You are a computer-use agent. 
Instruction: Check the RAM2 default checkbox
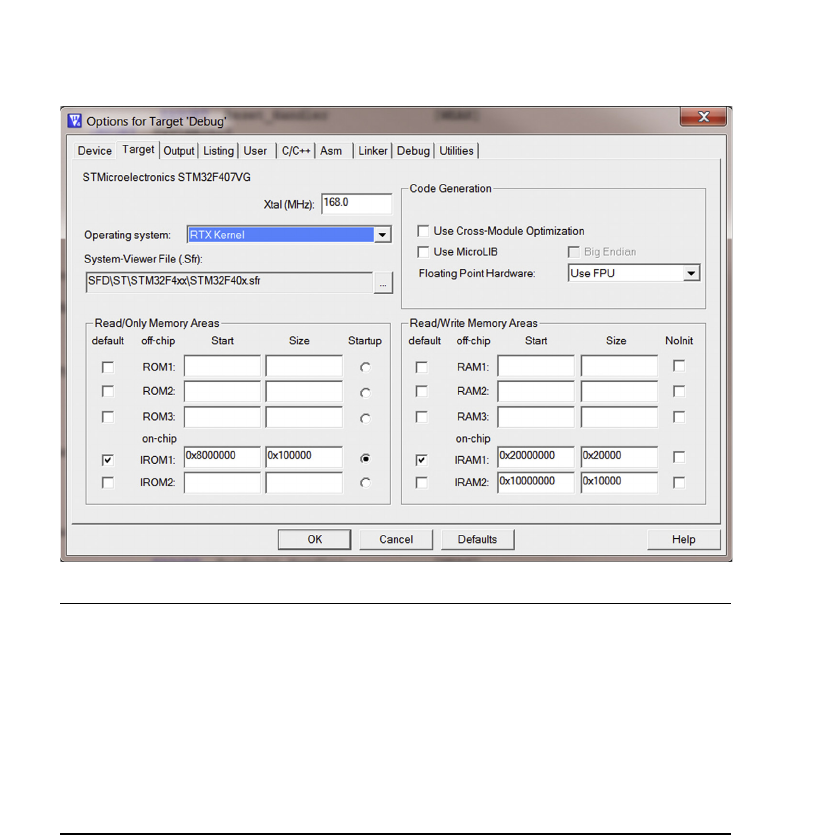tap(421, 391)
